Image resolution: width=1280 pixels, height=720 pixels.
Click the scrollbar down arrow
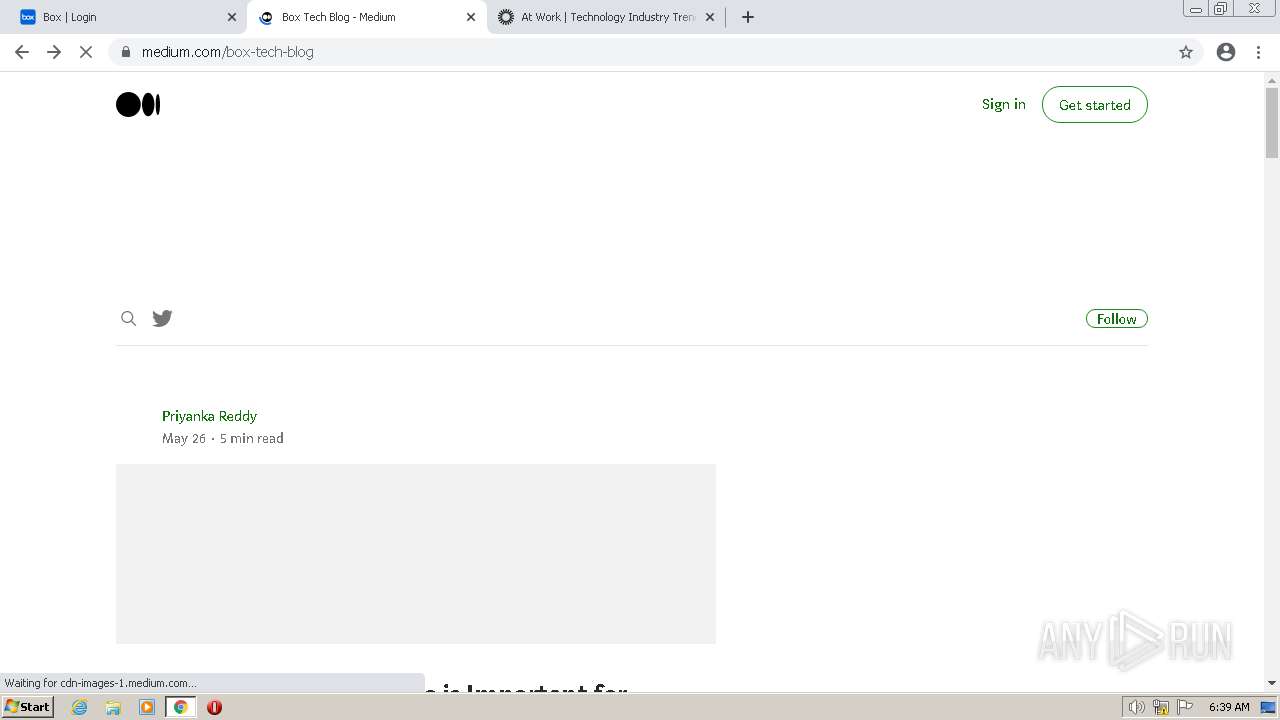[1272, 683]
